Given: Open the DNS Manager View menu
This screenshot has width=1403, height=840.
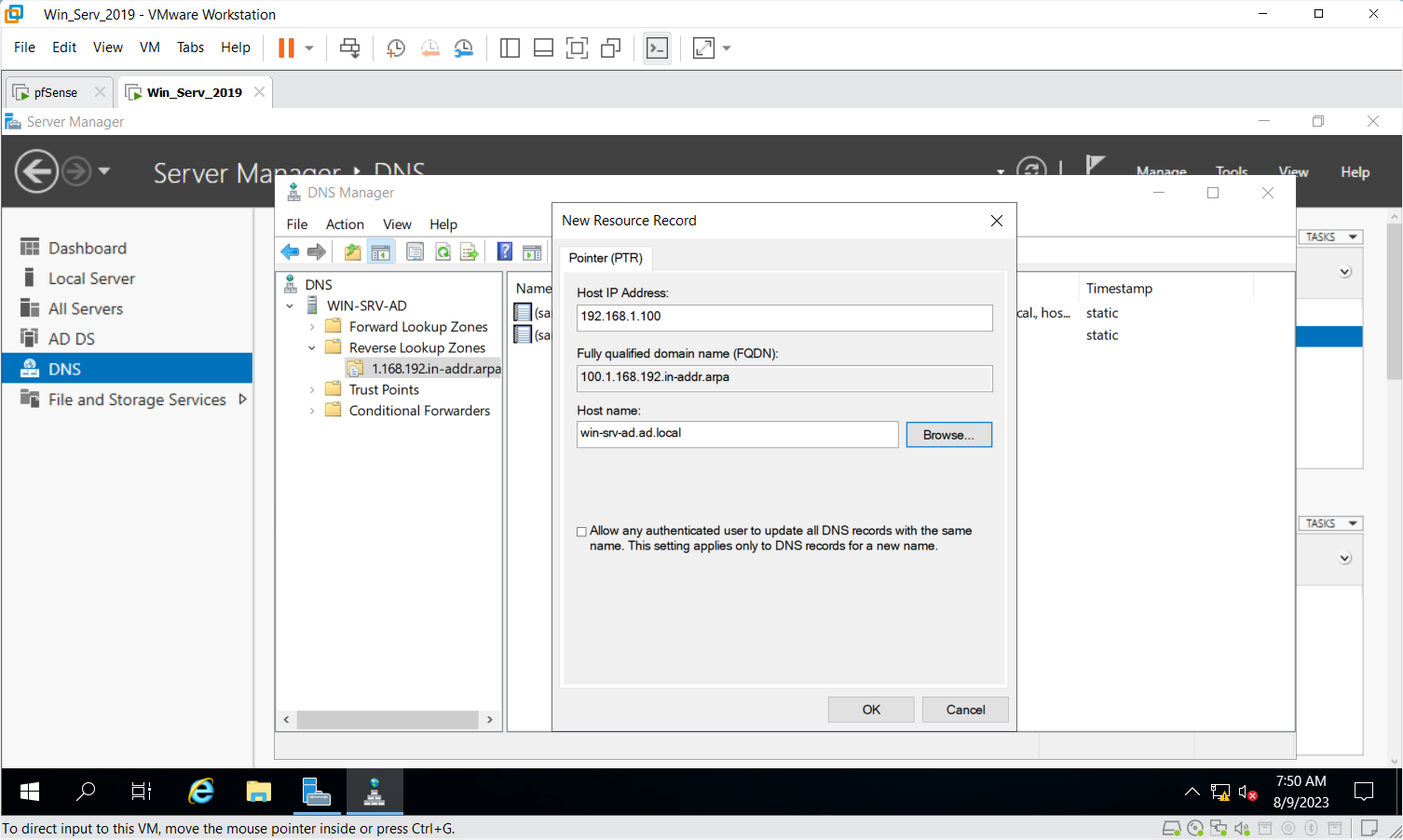Looking at the screenshot, I should 397,224.
